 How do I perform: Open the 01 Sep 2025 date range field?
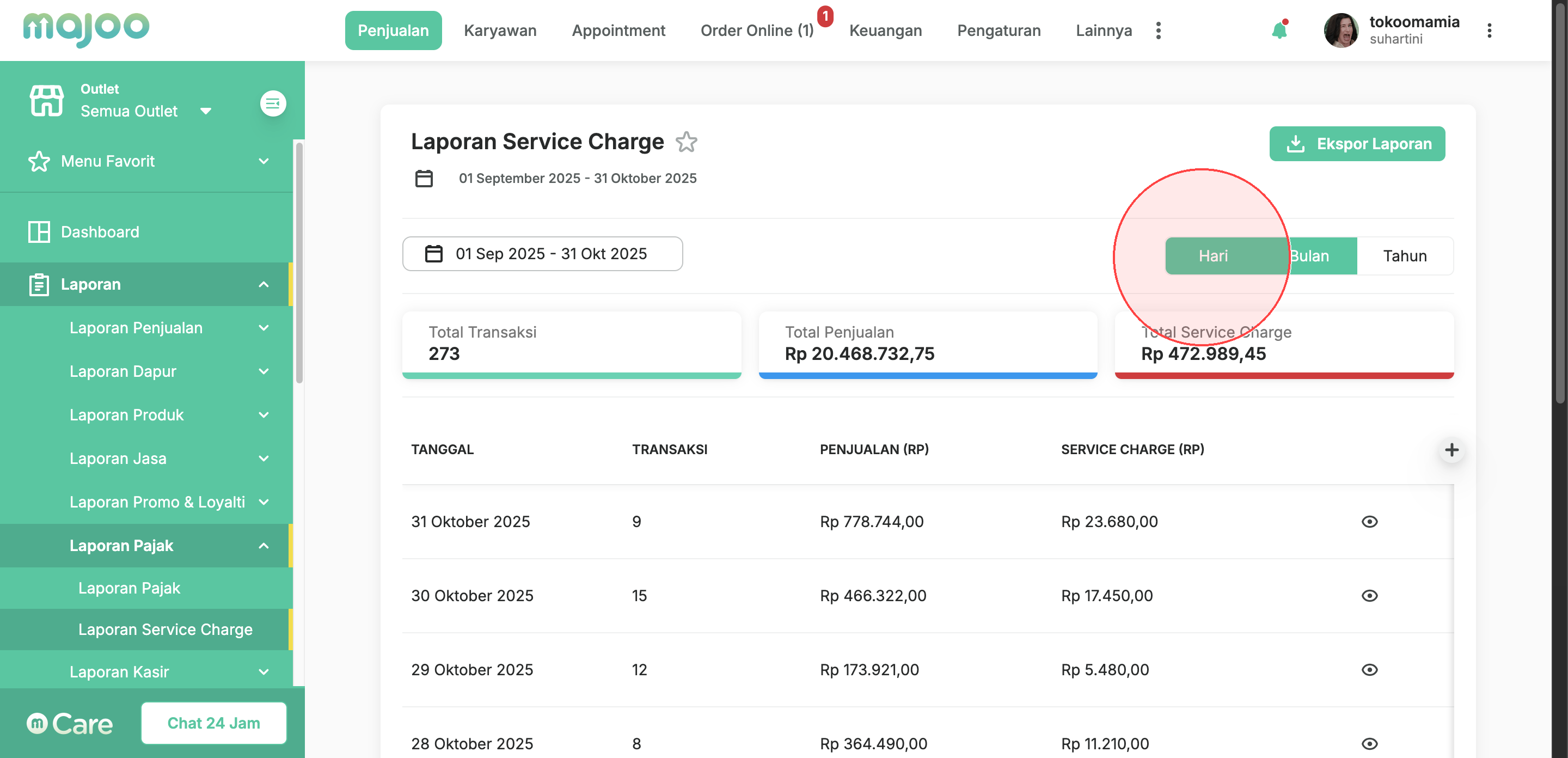pos(542,254)
